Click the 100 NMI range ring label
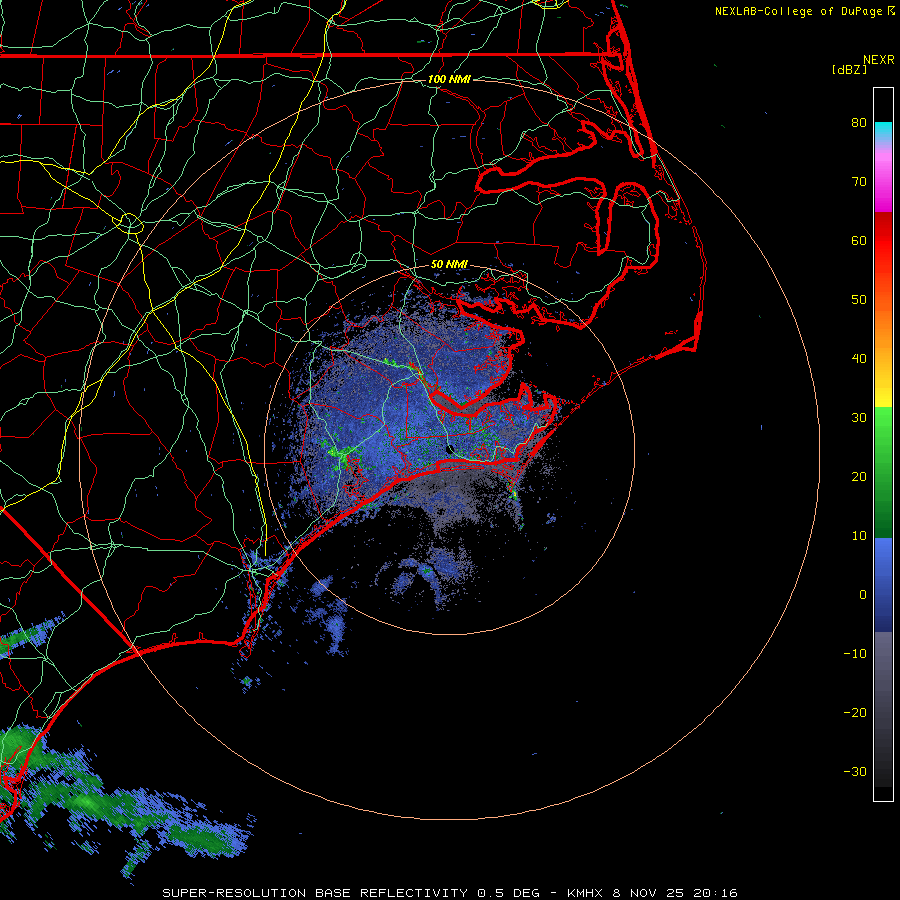900x900 pixels. point(449,79)
